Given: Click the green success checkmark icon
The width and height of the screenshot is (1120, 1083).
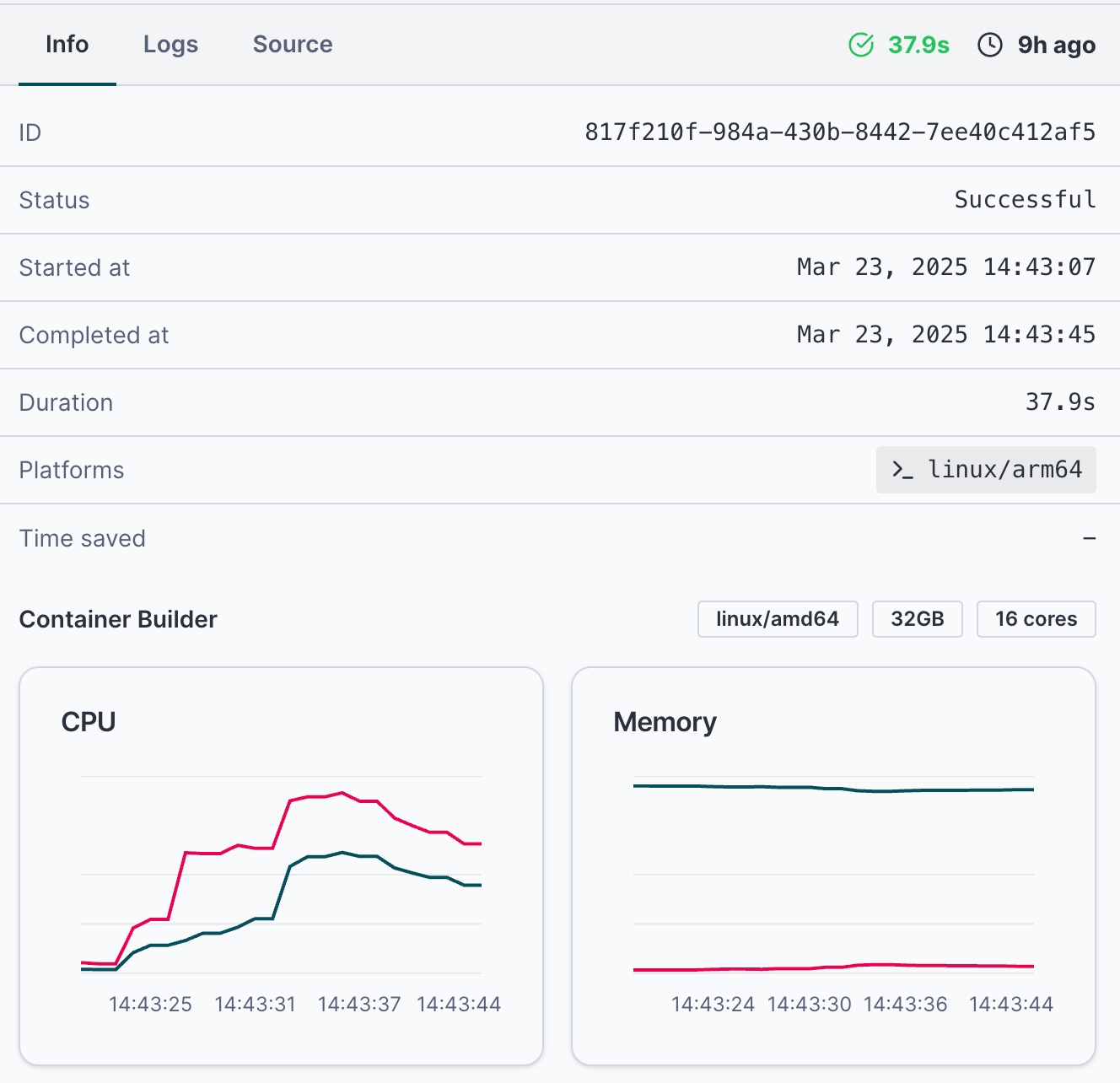Looking at the screenshot, I should (861, 45).
